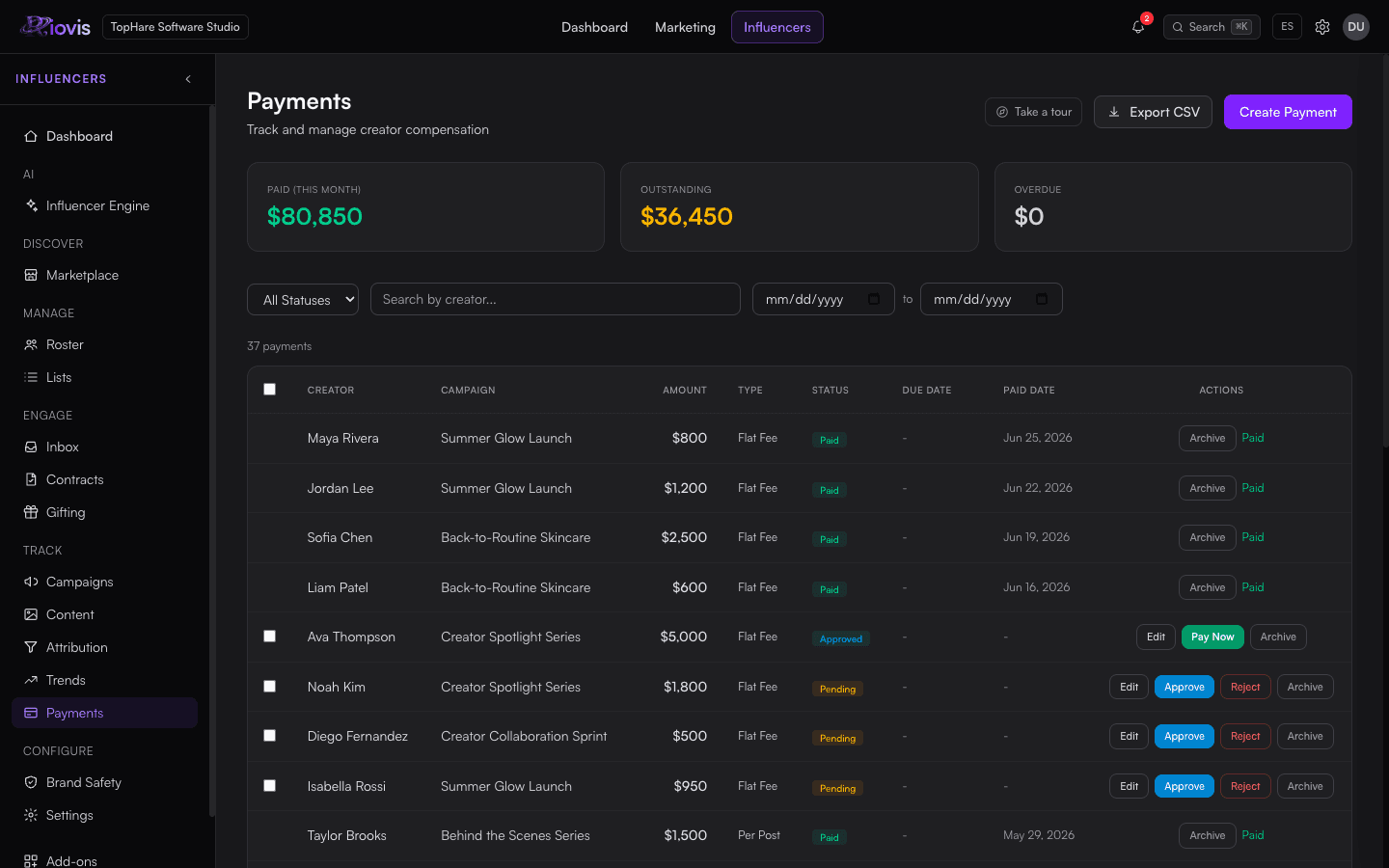Click the Add-ons grid icon
1389x868 pixels.
point(31,861)
